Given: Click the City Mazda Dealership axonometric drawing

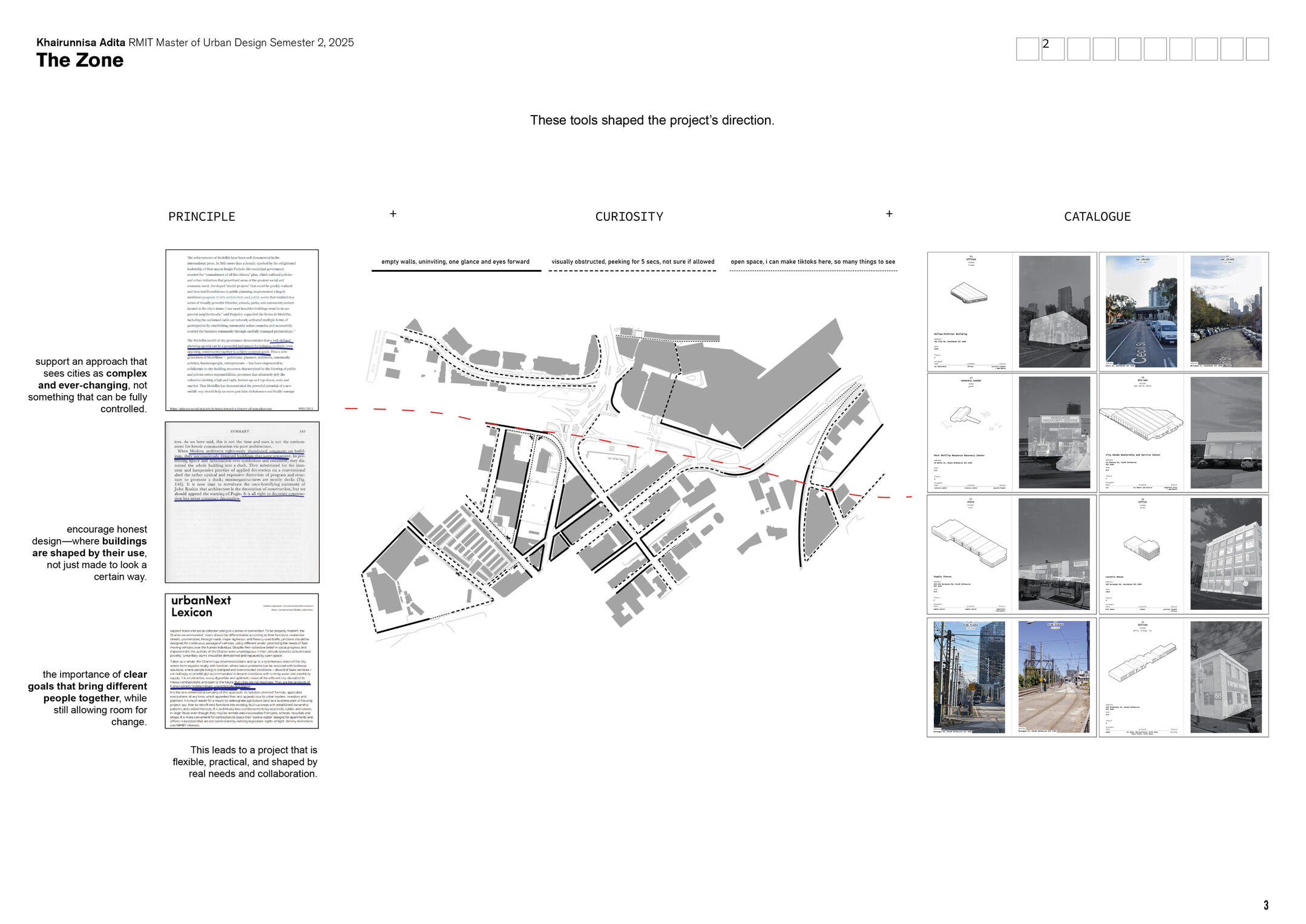Looking at the screenshot, I should pos(1140,423).
